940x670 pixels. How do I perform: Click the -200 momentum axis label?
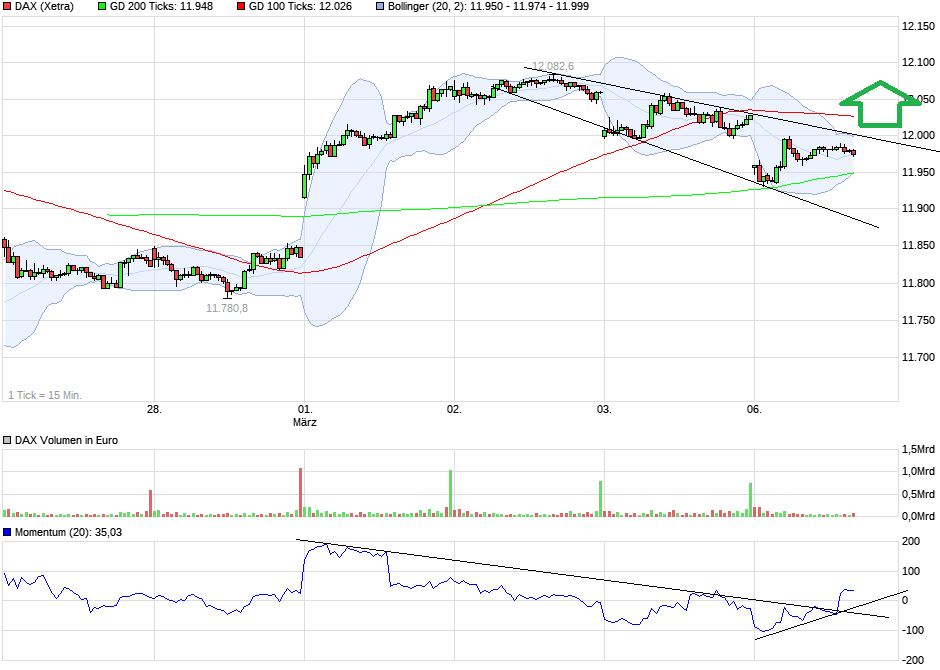912,660
